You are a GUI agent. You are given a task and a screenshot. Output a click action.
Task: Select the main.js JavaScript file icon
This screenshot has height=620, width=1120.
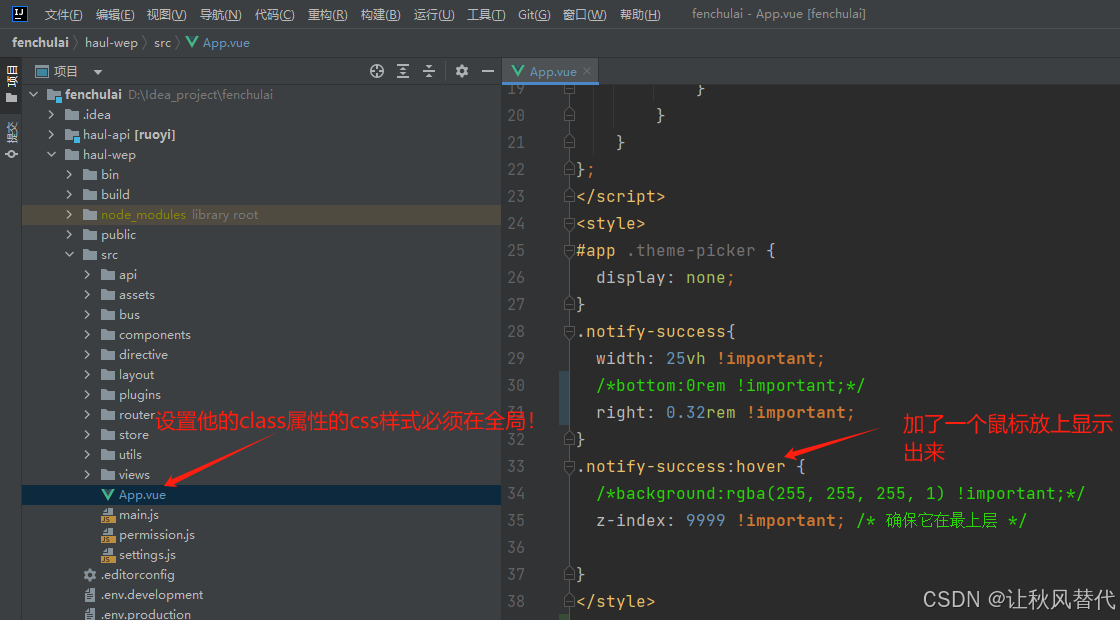pos(107,514)
